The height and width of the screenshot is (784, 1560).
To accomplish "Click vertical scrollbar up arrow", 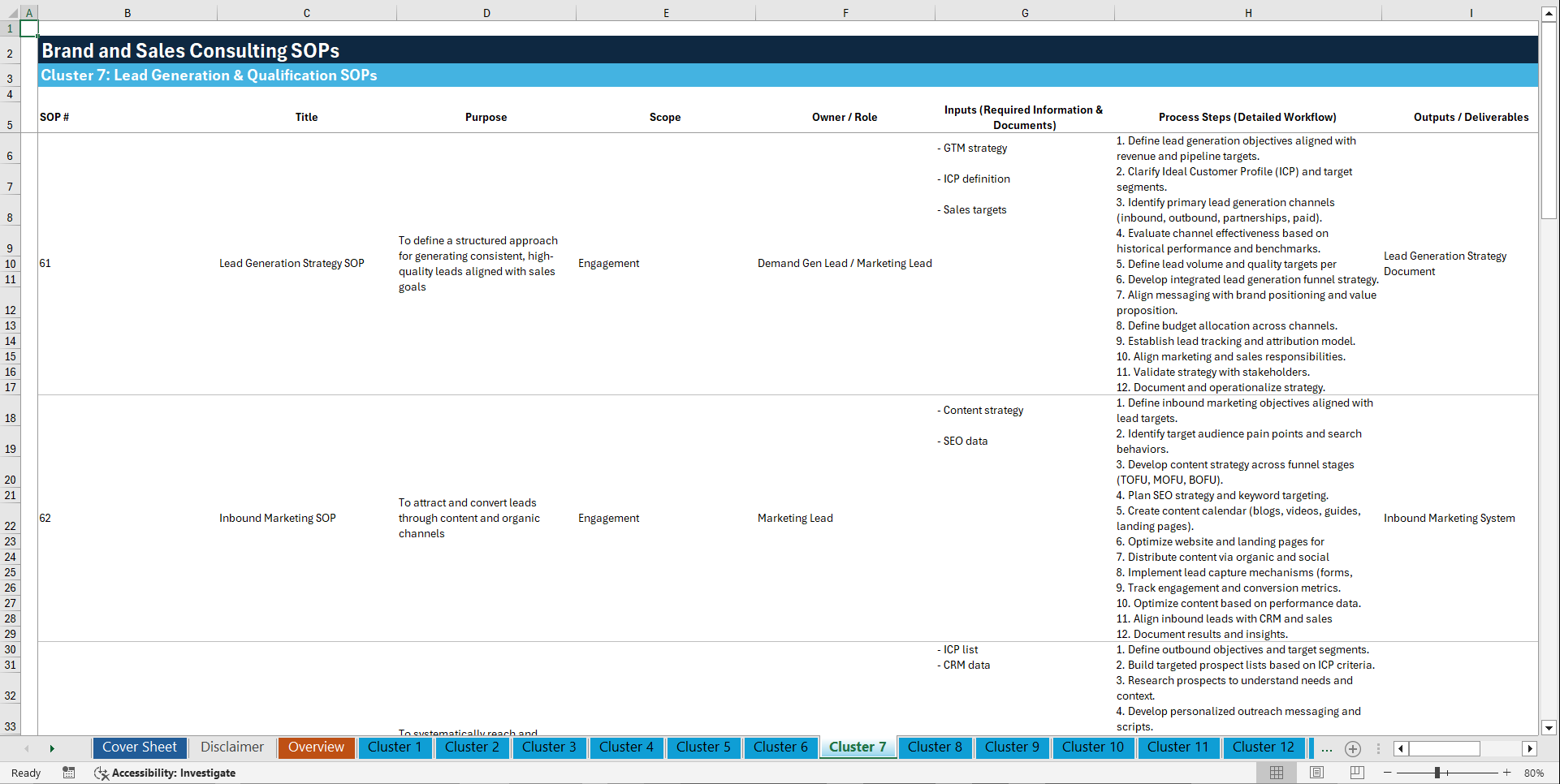I will pyautogui.click(x=1549, y=14).
